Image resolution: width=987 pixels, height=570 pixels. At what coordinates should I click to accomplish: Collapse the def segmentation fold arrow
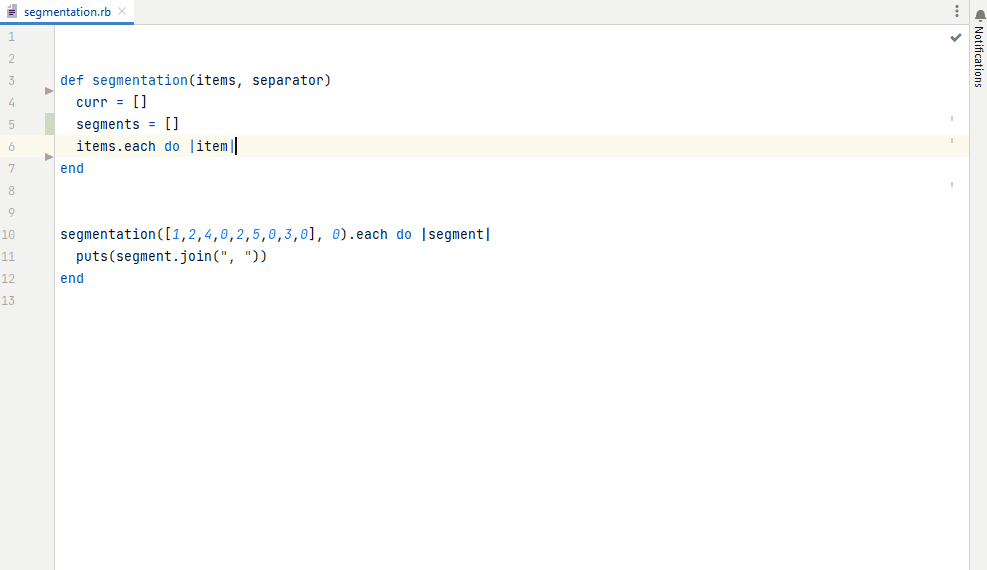click(49, 91)
